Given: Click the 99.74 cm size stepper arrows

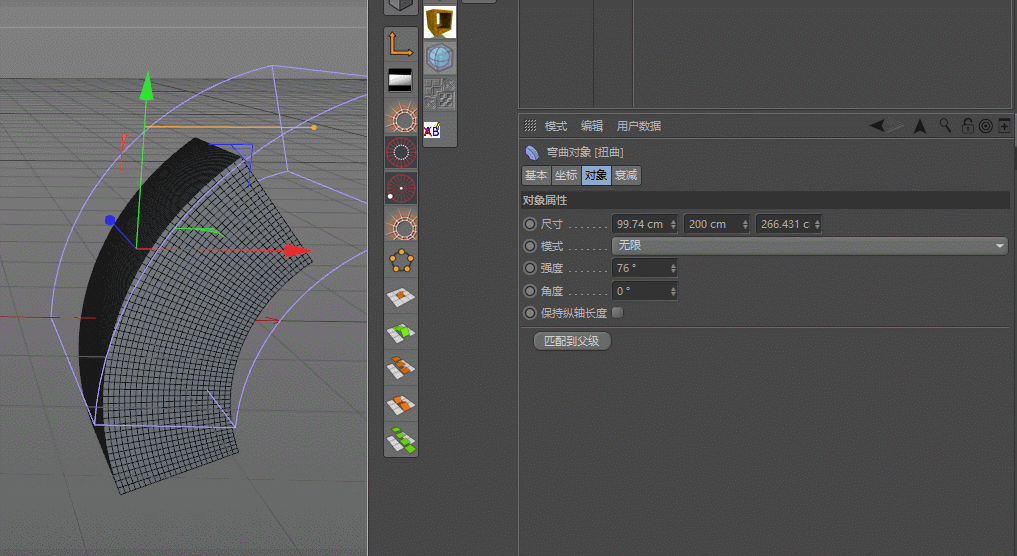Looking at the screenshot, I should (673, 224).
